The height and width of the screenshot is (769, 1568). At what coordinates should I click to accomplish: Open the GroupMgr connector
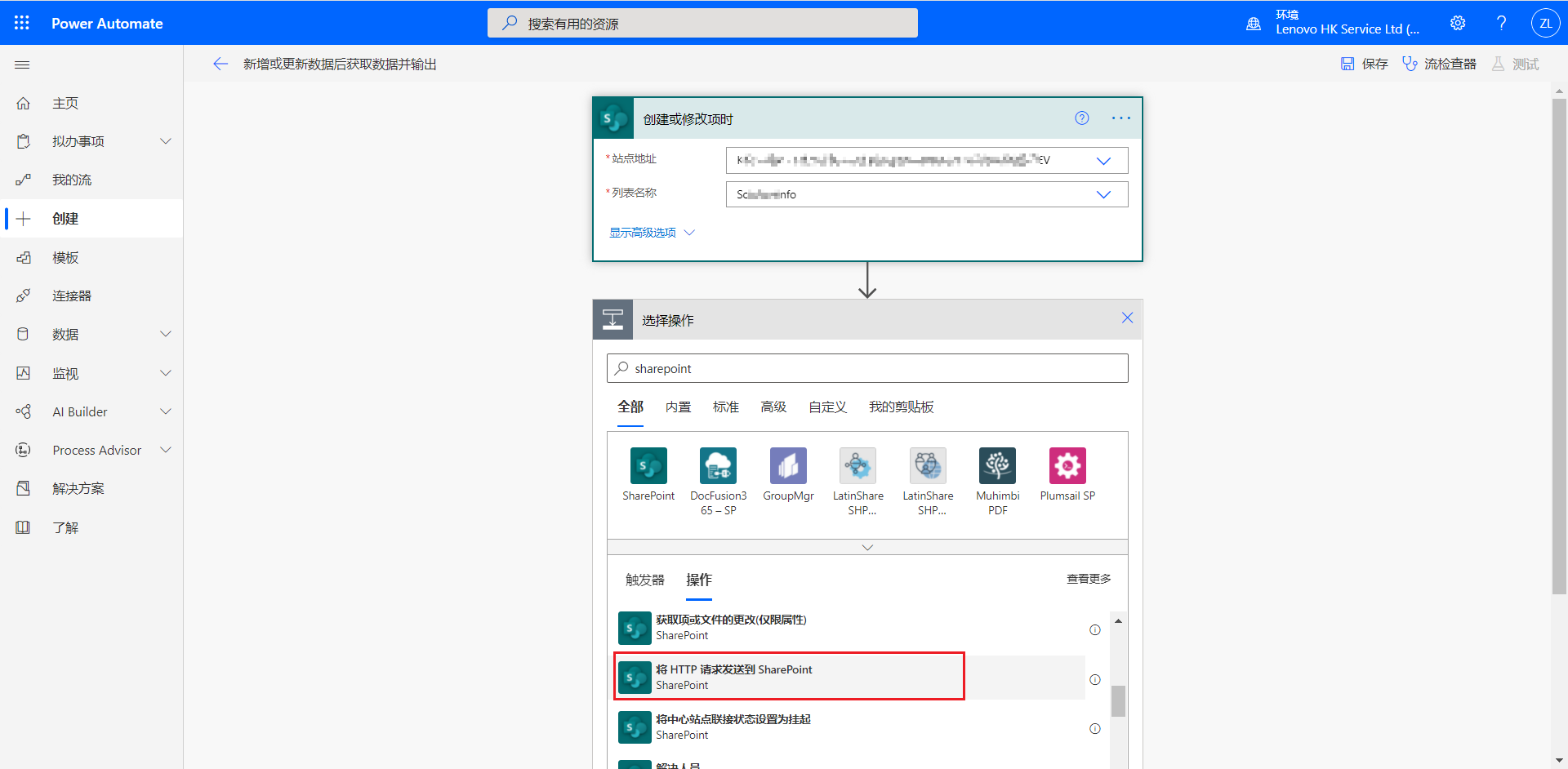tap(788, 465)
